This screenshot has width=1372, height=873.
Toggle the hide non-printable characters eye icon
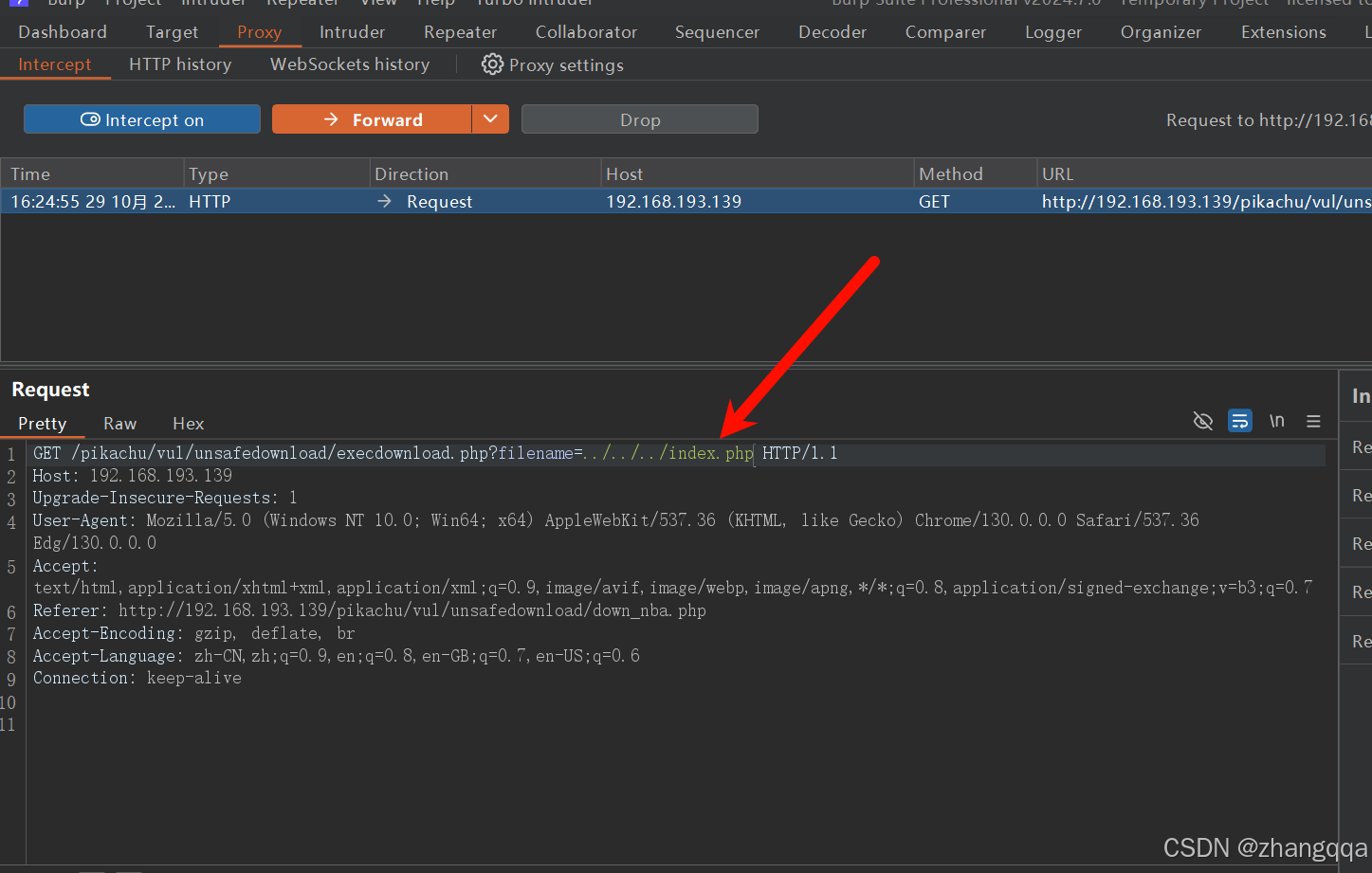pyautogui.click(x=1202, y=421)
